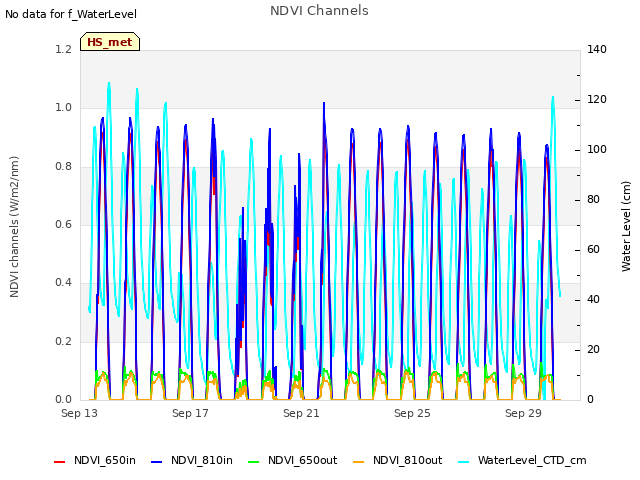The image size is (640, 480).
Task: Toggle the NDVI_810in legend entry
Action: coord(192,460)
